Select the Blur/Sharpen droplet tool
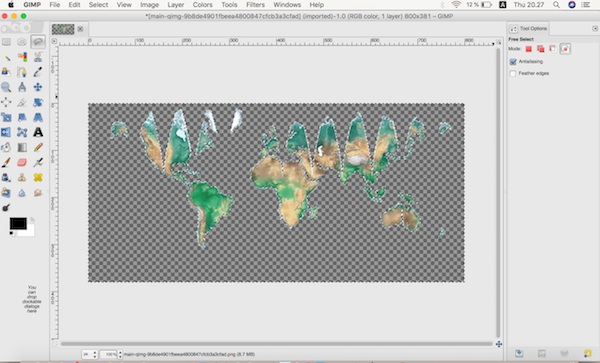Screen dimensions: 600x363 [22, 192]
